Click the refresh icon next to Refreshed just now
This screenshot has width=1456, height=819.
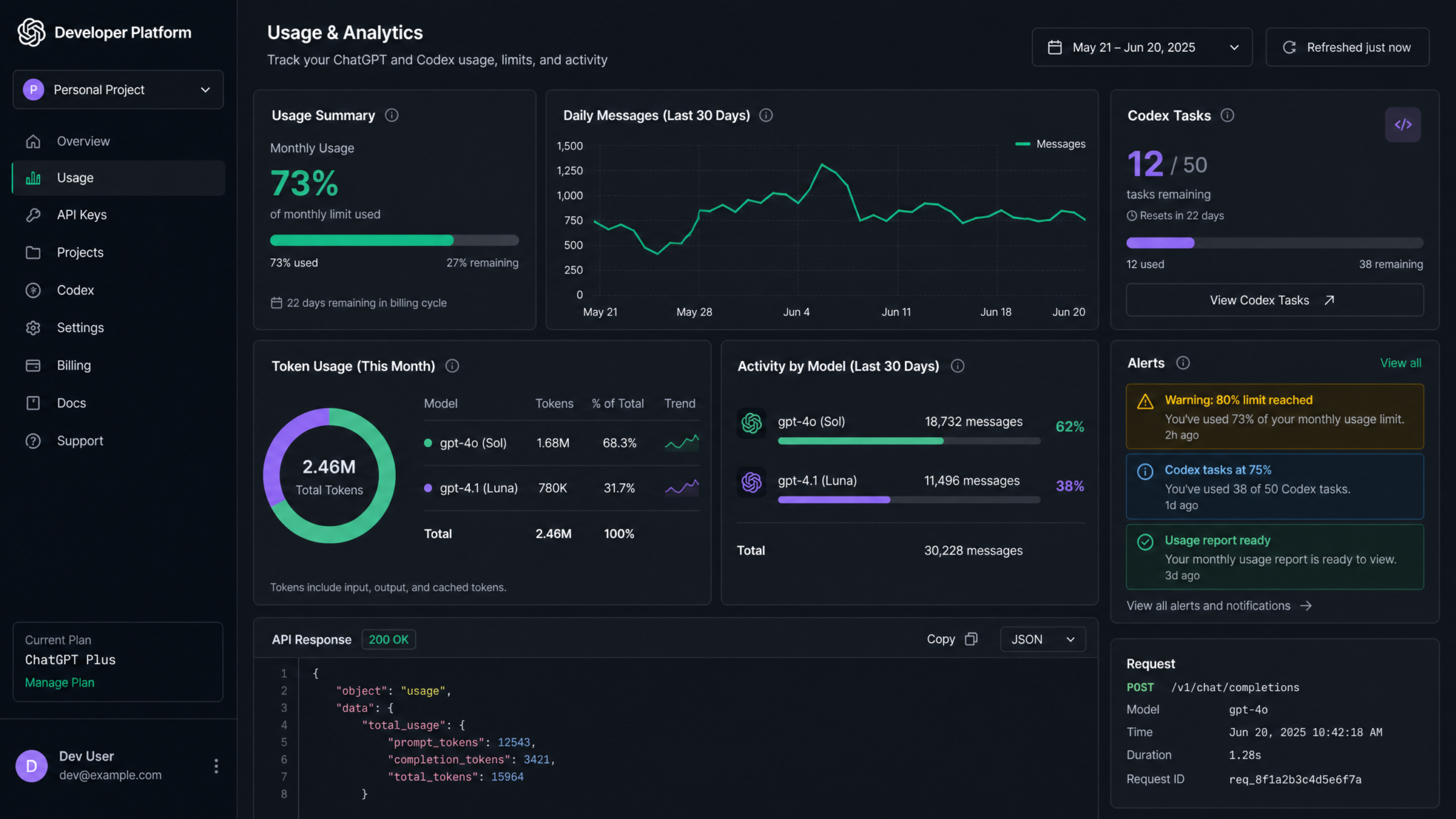coord(1289,48)
